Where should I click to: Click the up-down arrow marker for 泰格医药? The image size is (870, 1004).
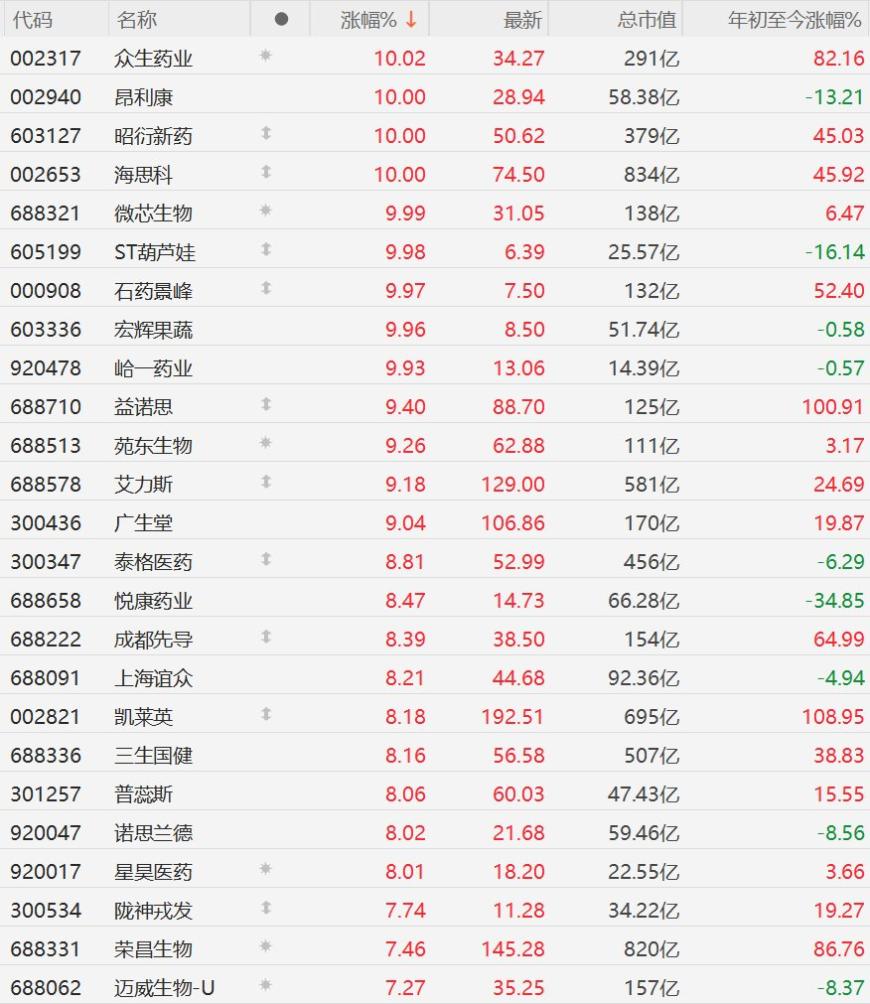(x=266, y=559)
